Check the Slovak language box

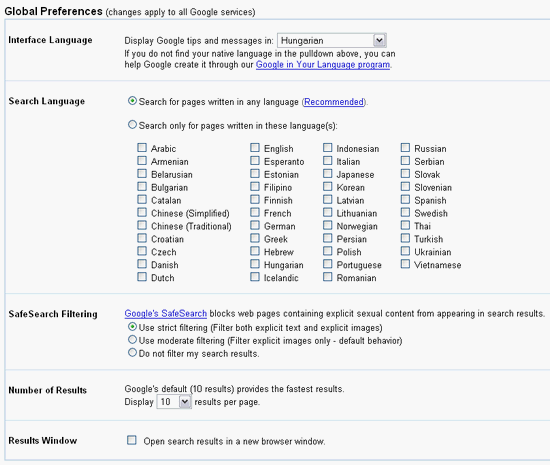405,174
